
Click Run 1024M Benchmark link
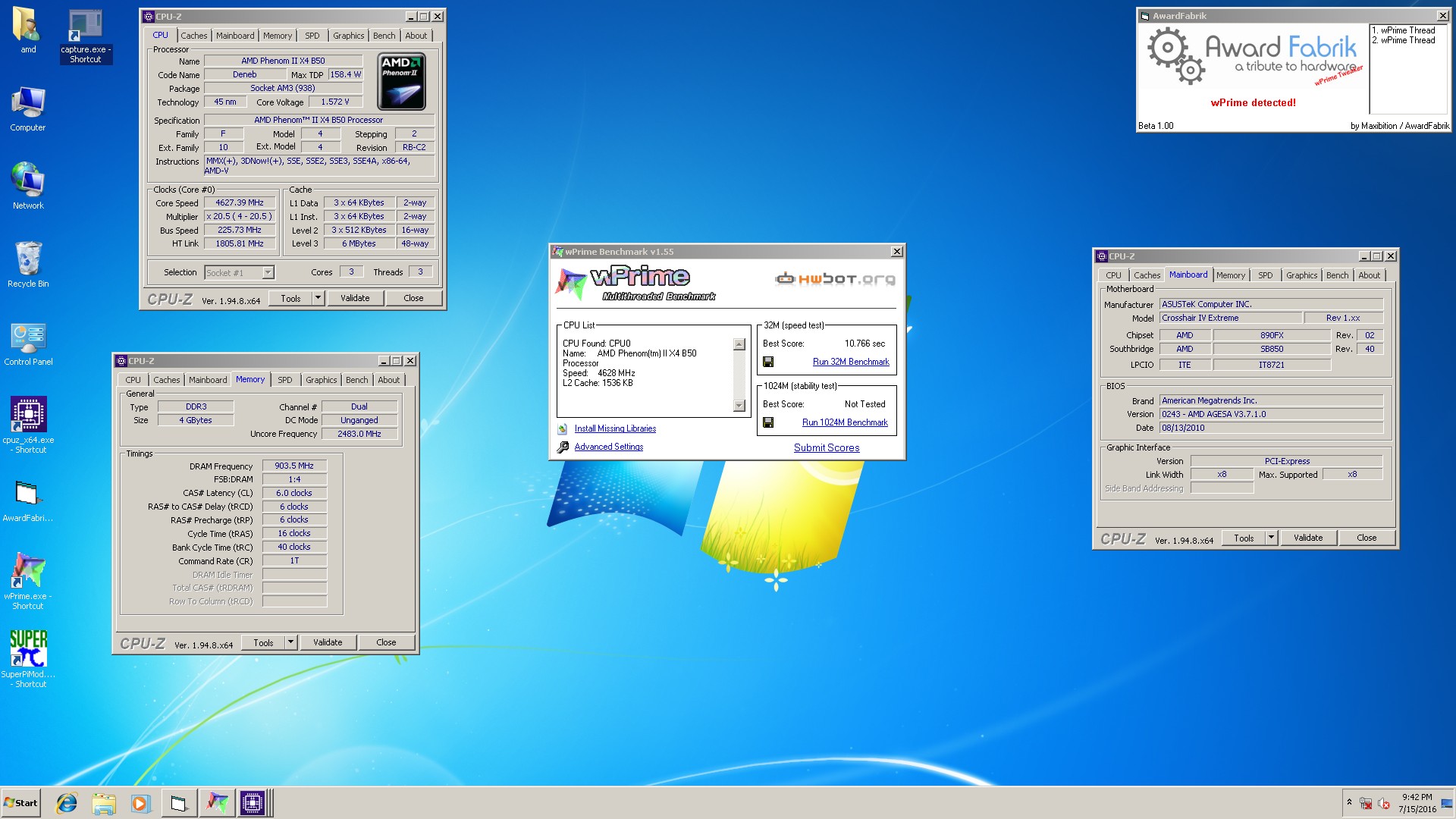845,422
